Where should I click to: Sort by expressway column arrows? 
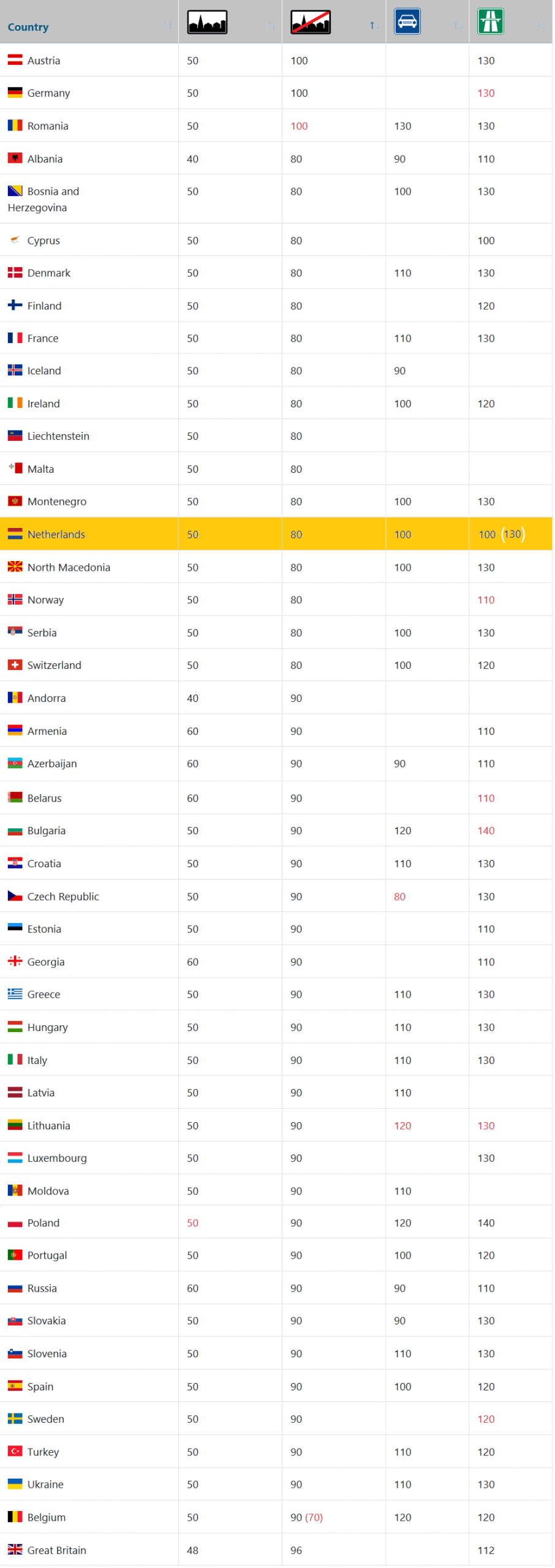pyautogui.click(x=458, y=26)
